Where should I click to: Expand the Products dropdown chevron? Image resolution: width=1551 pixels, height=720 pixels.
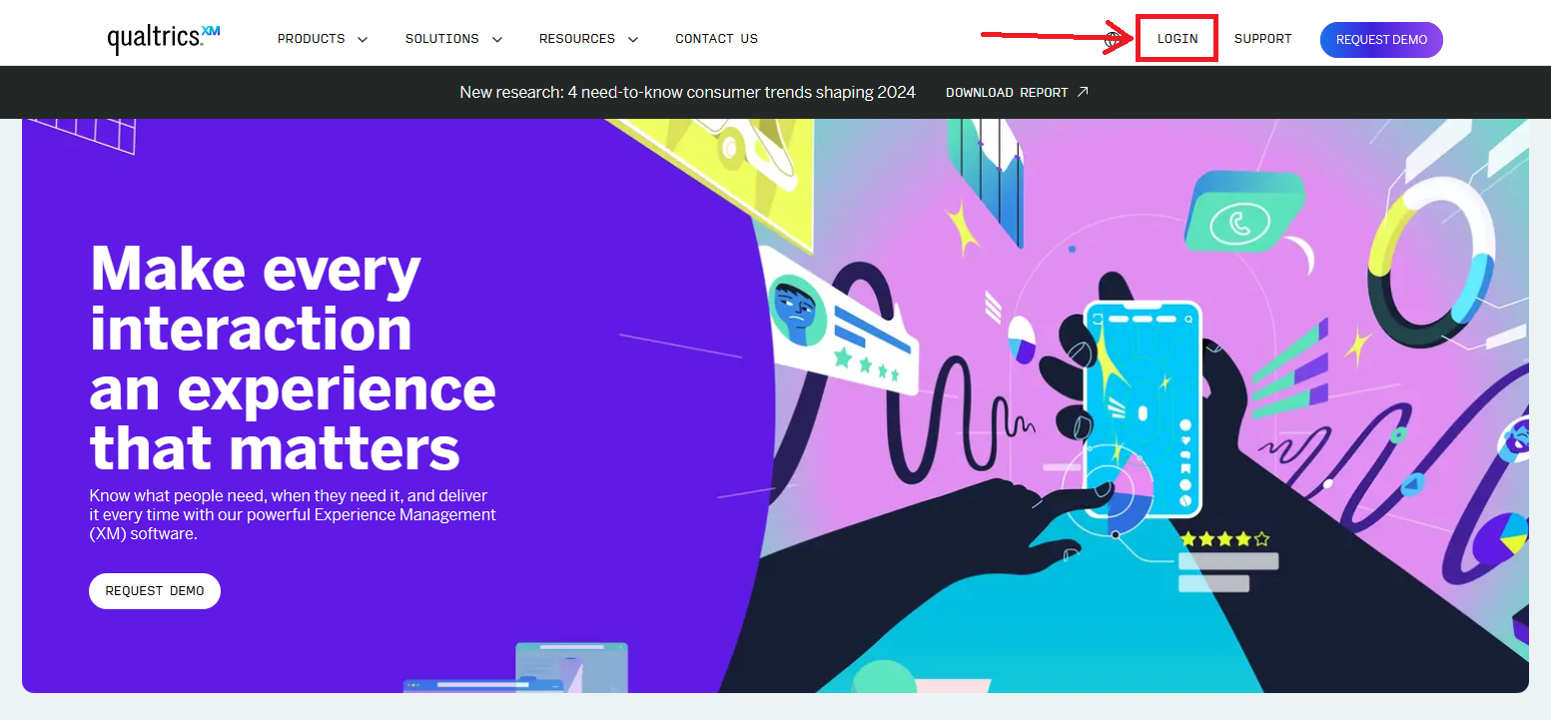(x=362, y=40)
